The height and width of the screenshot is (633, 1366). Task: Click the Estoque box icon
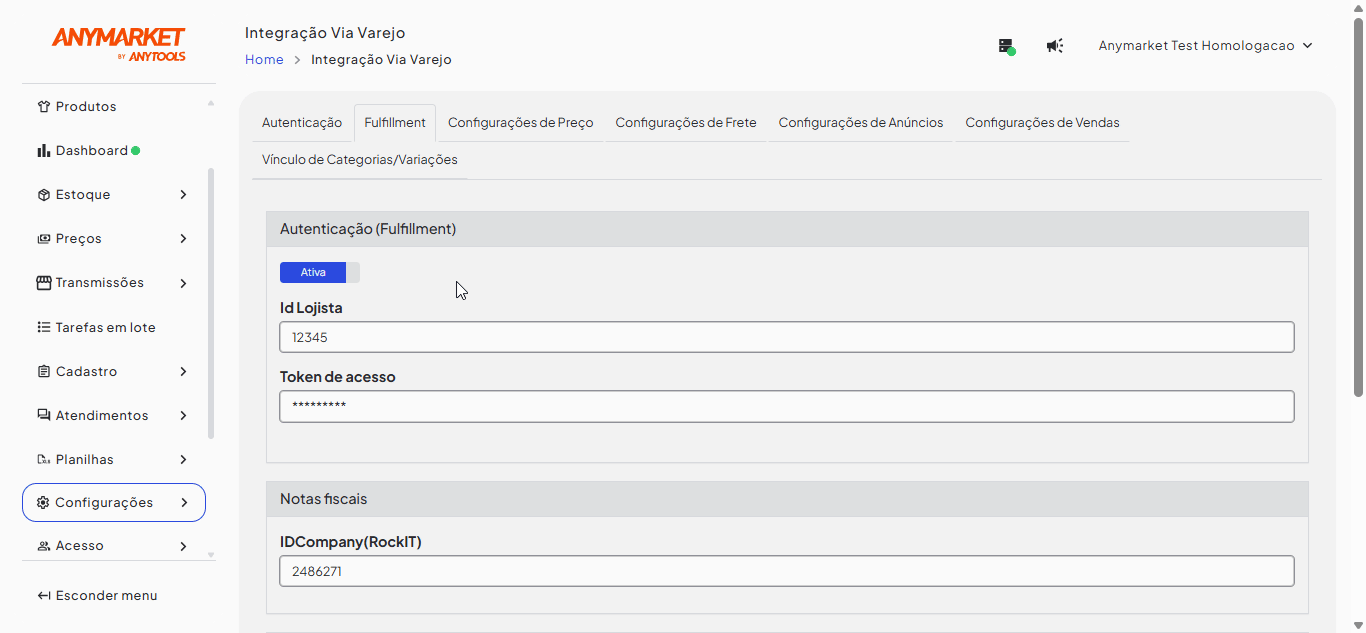pos(43,195)
